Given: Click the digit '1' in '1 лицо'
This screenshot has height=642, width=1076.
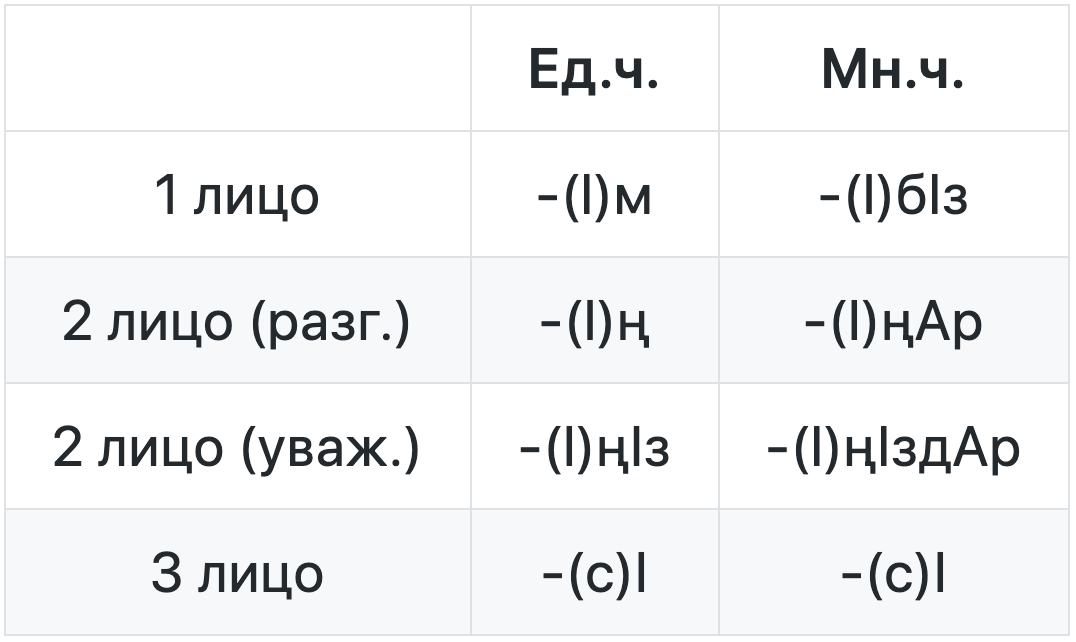Looking at the screenshot, I should 167,196.
